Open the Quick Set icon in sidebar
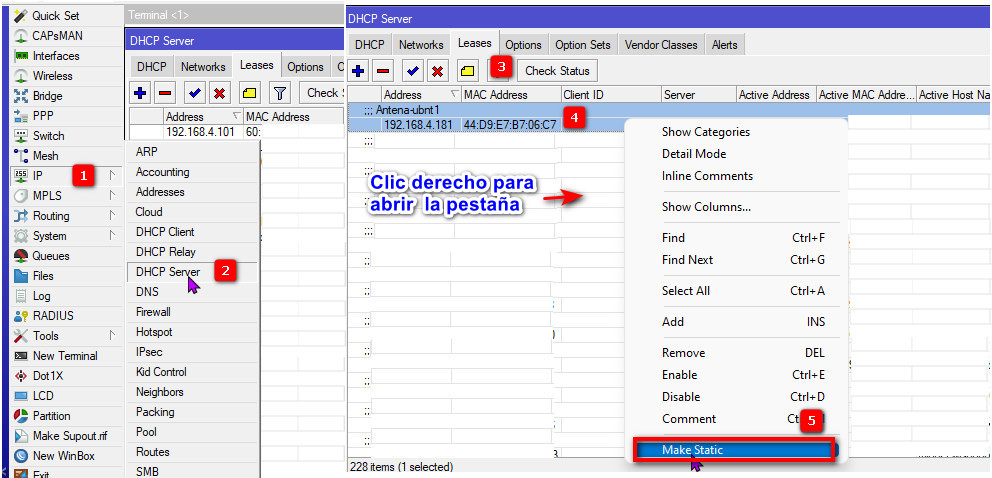992x478 pixels. 20,16
